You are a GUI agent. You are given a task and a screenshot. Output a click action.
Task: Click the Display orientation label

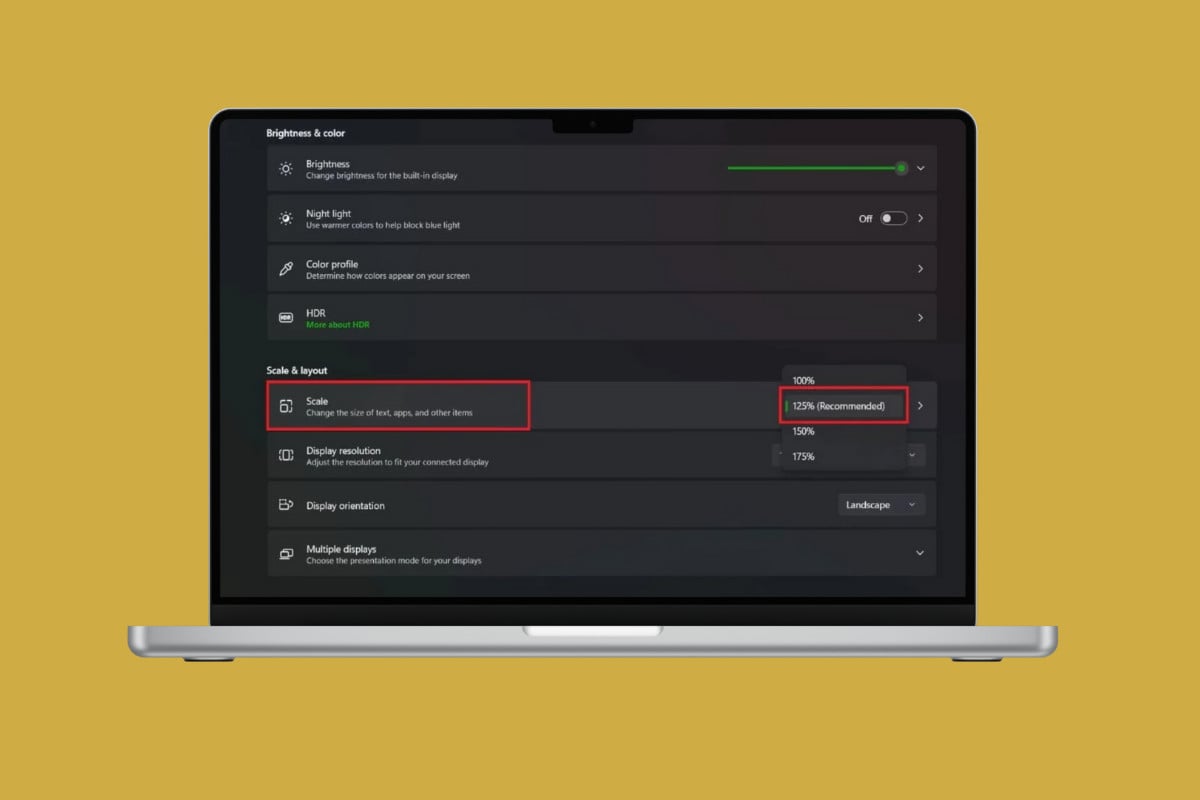pyautogui.click(x=345, y=506)
